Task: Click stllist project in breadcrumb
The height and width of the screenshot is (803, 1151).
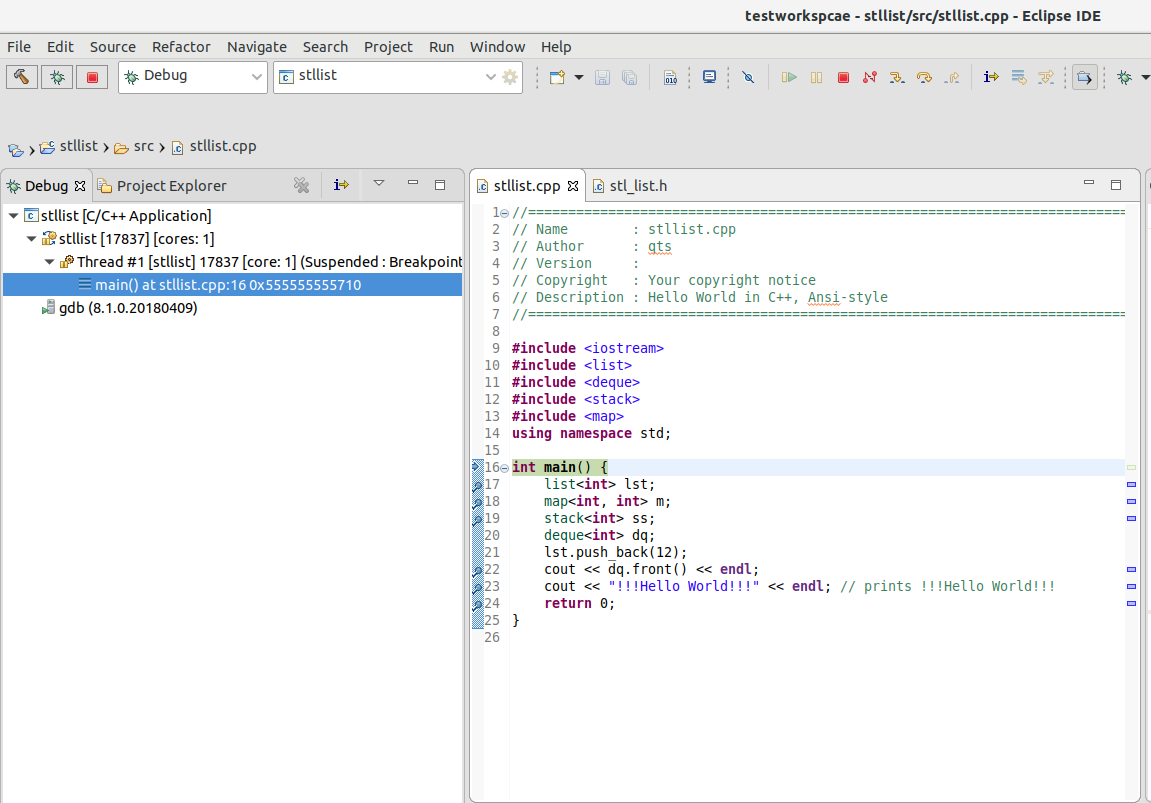Action: point(69,146)
